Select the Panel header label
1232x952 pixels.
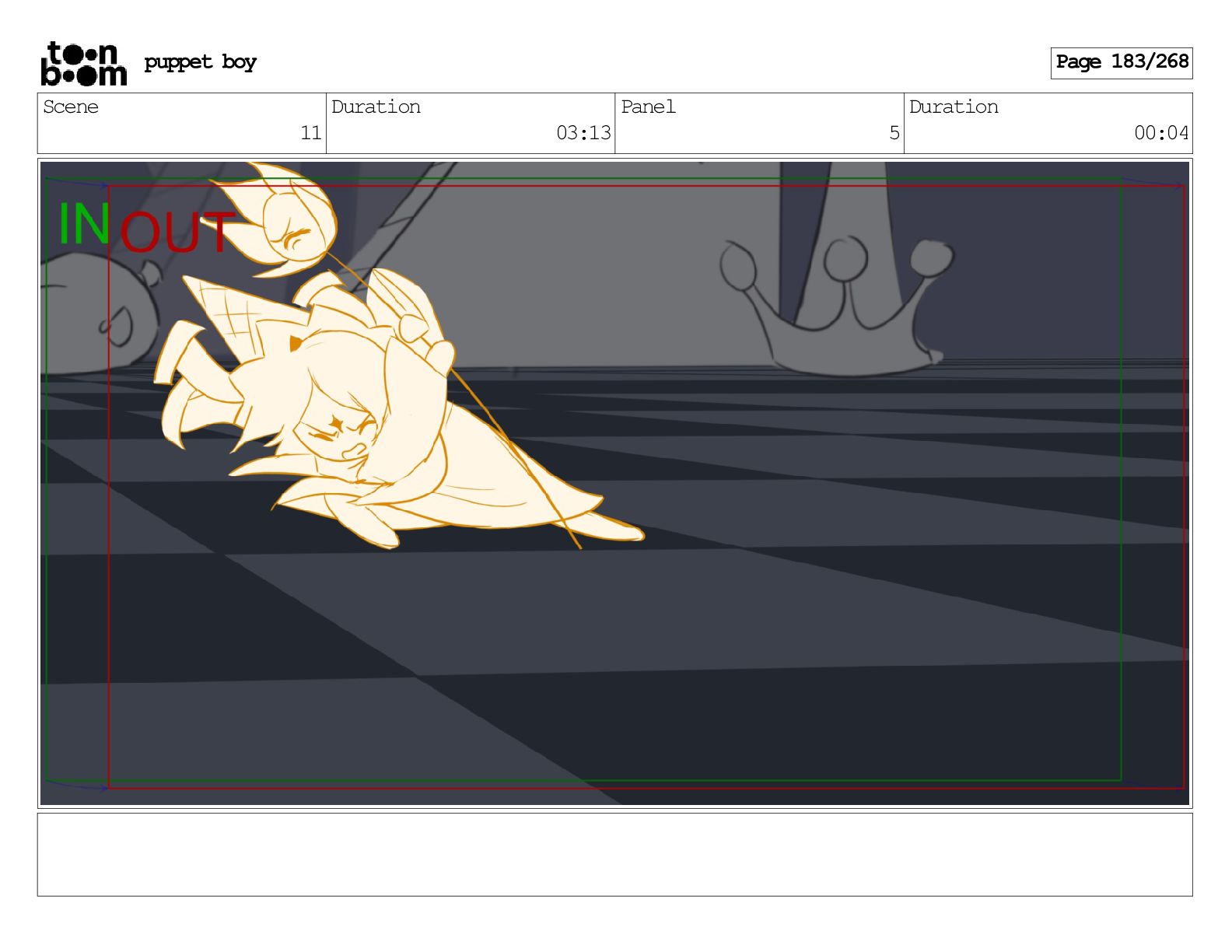pyautogui.click(x=648, y=107)
